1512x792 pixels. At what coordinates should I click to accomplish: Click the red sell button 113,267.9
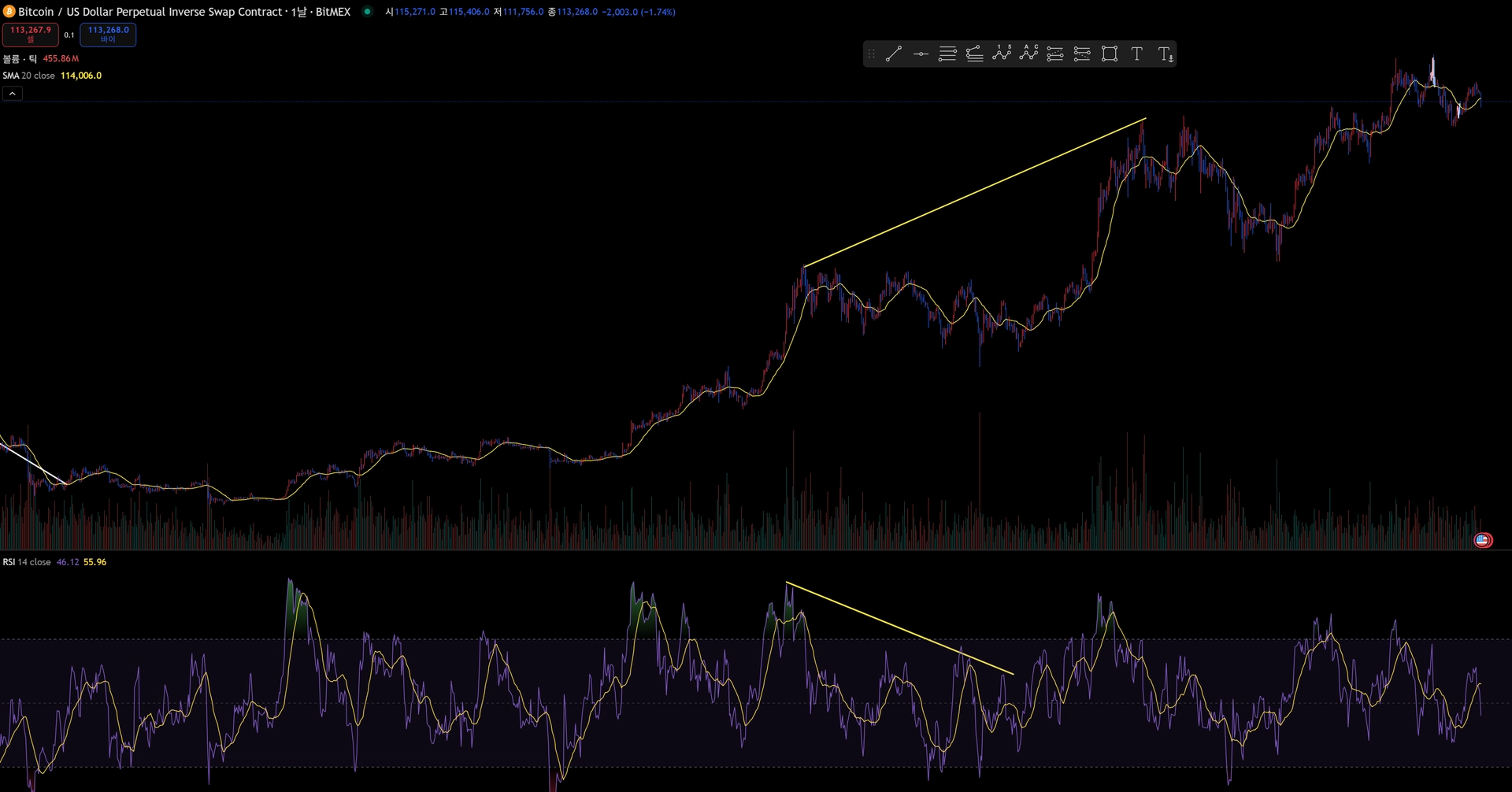point(30,35)
